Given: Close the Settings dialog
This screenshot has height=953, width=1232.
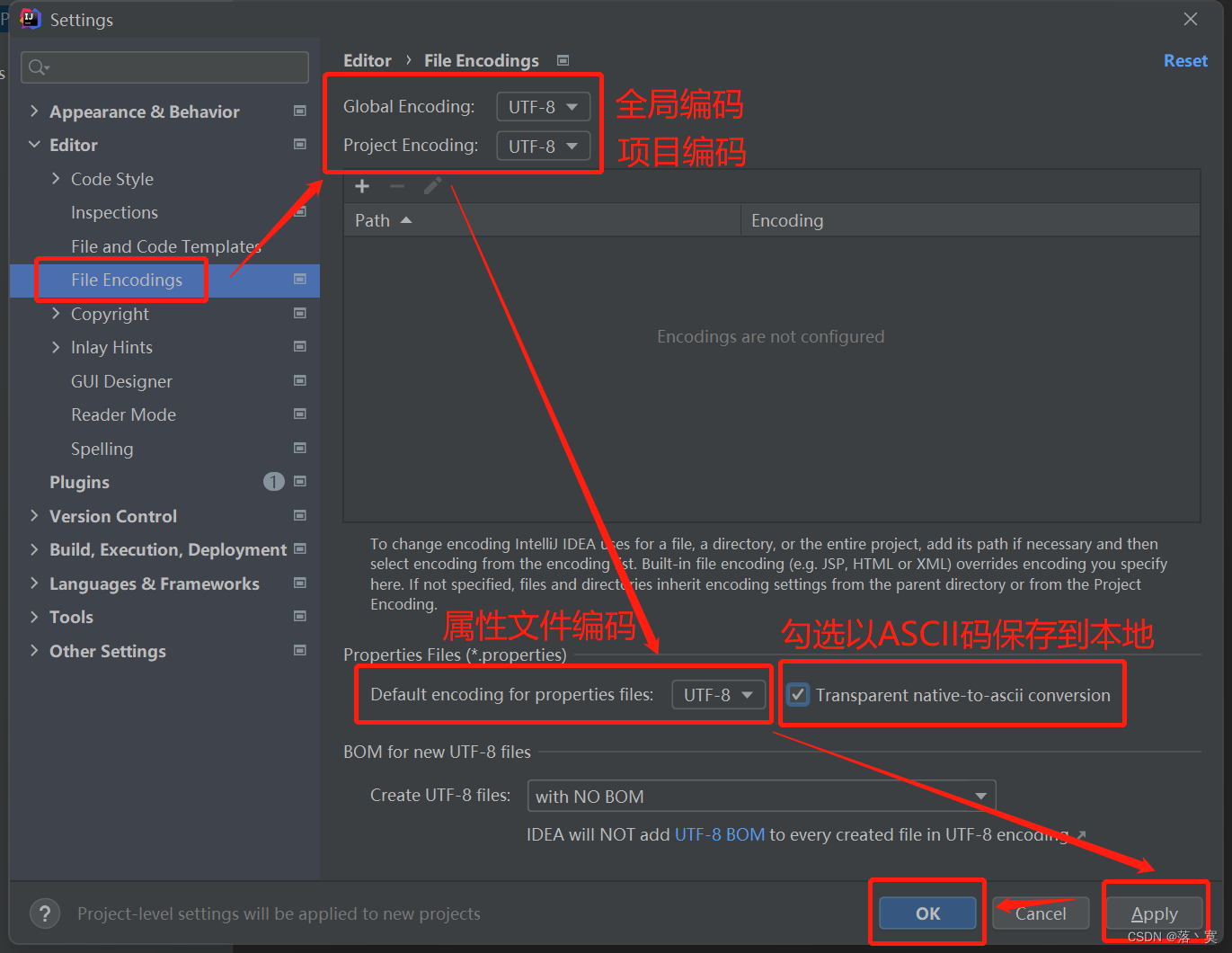Looking at the screenshot, I should pos(1191,19).
